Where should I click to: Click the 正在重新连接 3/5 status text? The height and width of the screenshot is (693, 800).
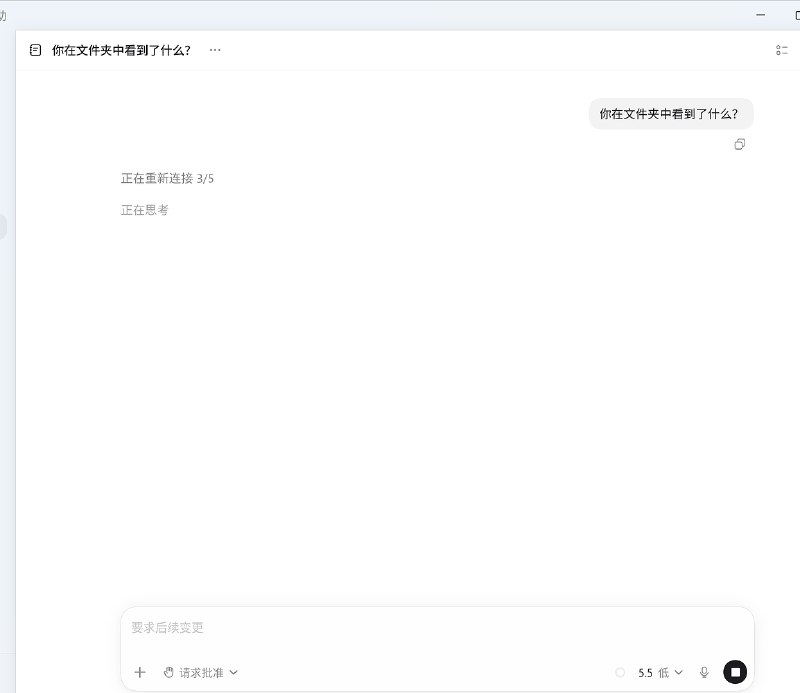(167, 178)
